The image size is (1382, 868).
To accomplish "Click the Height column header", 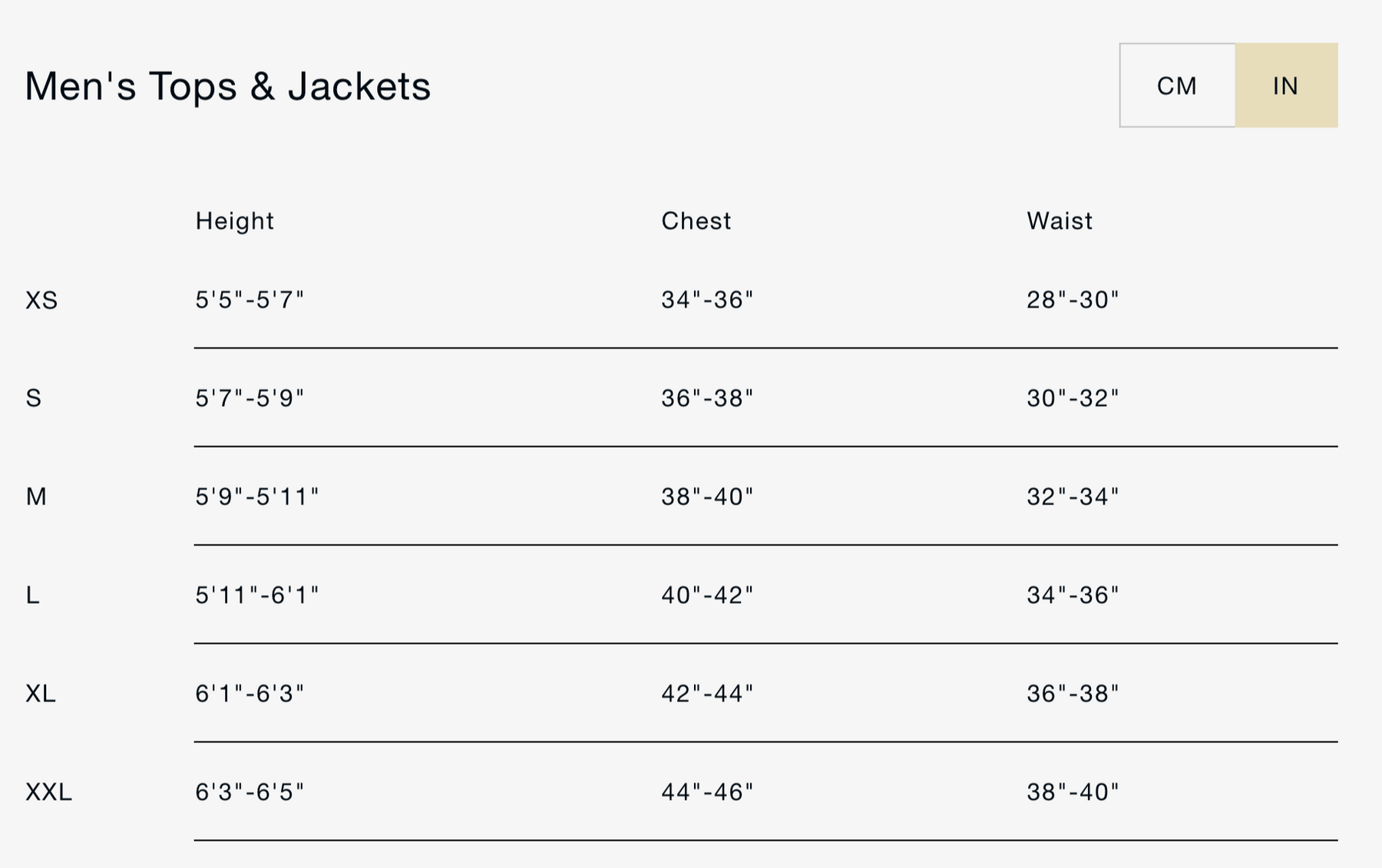I will click(234, 221).
